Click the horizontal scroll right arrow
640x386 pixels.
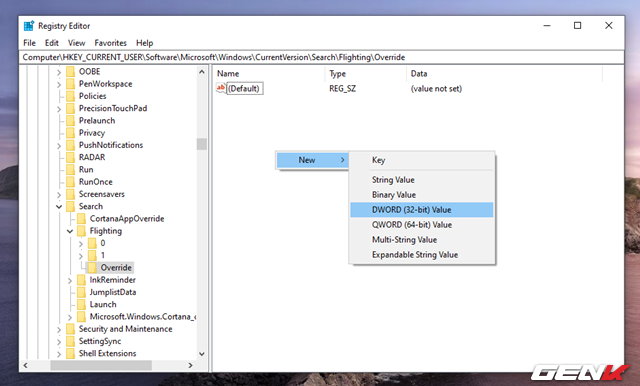(191, 365)
